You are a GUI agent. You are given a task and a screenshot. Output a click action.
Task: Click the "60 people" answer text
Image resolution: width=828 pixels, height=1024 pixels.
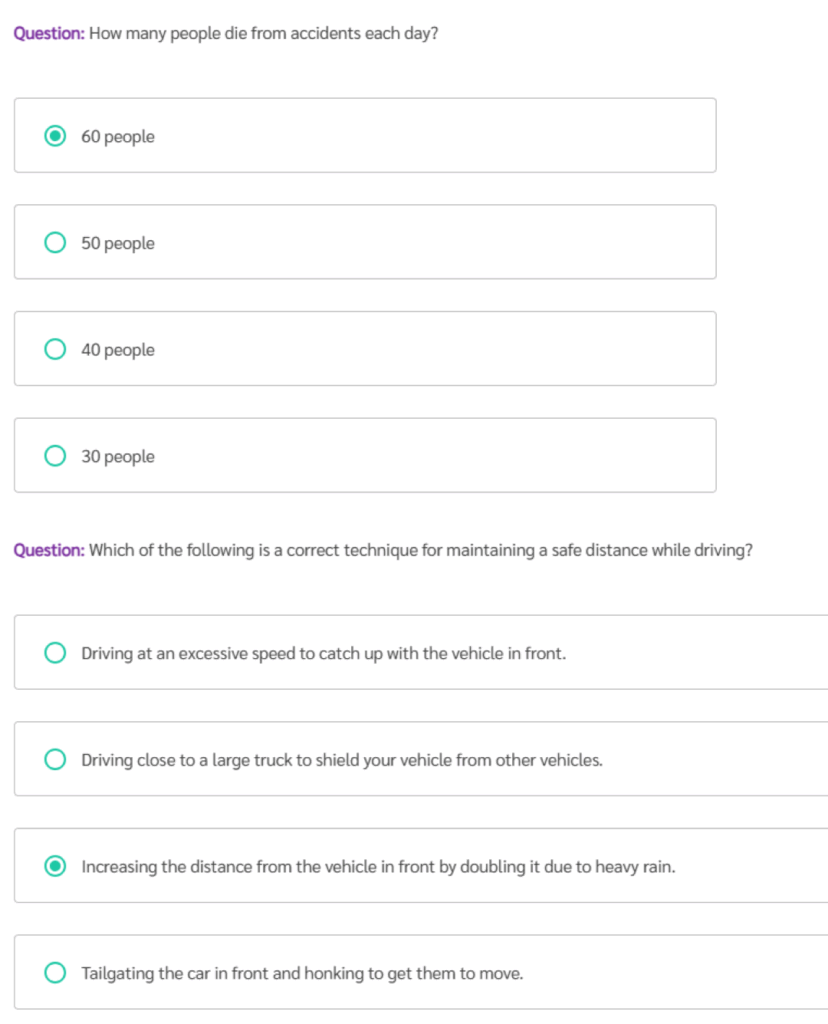point(118,137)
